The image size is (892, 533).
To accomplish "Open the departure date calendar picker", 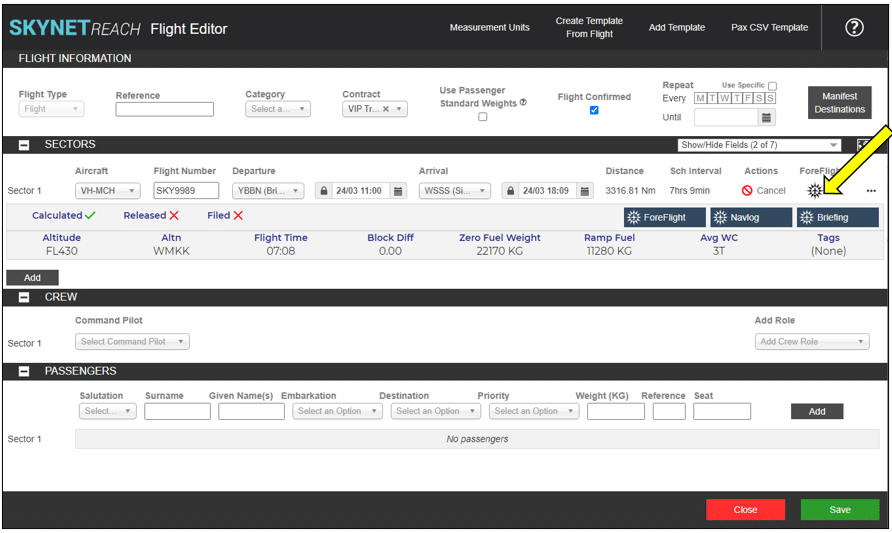I will click(x=398, y=191).
